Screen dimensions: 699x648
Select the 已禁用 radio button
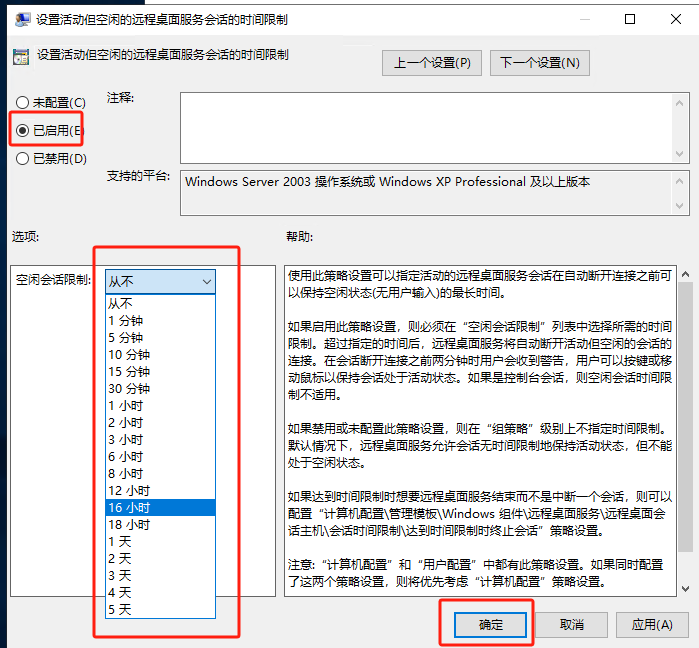click(22, 158)
